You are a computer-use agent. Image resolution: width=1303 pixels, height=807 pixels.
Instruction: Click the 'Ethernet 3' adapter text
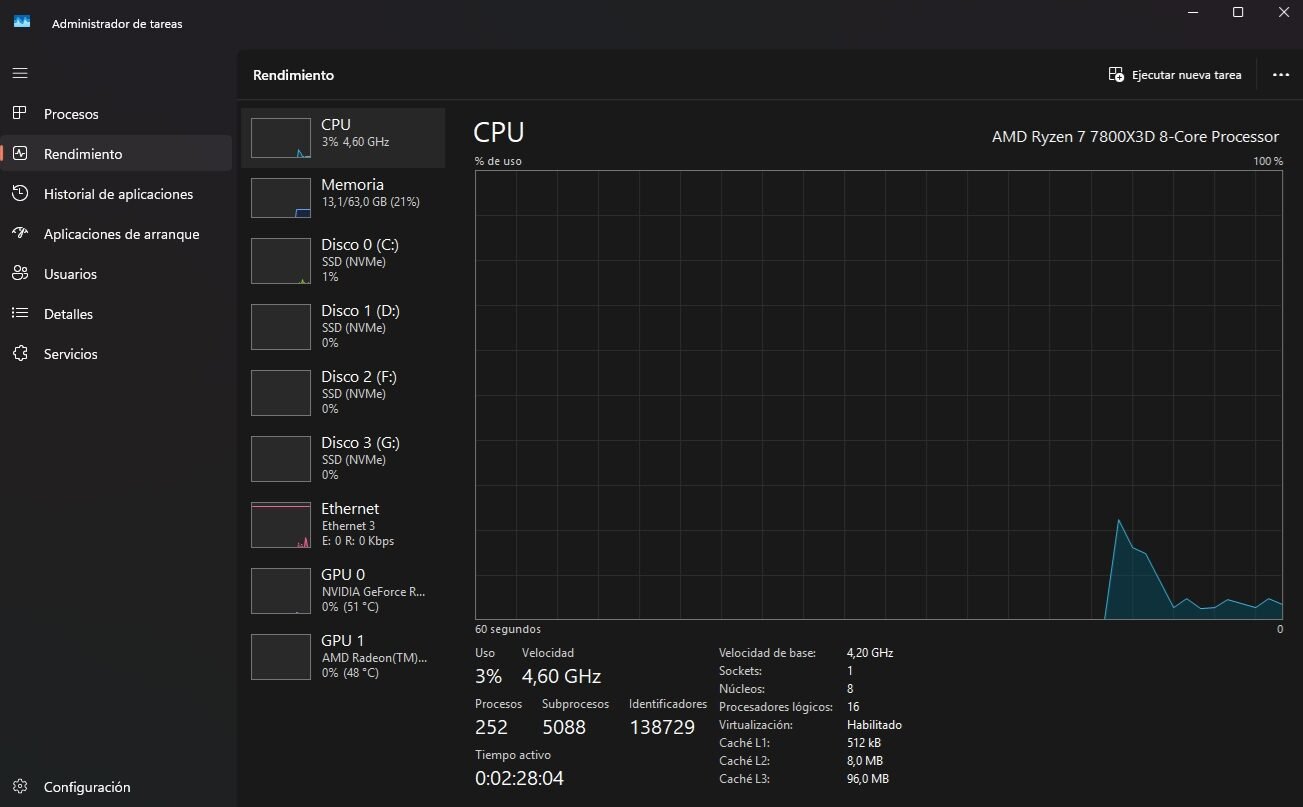(348, 526)
